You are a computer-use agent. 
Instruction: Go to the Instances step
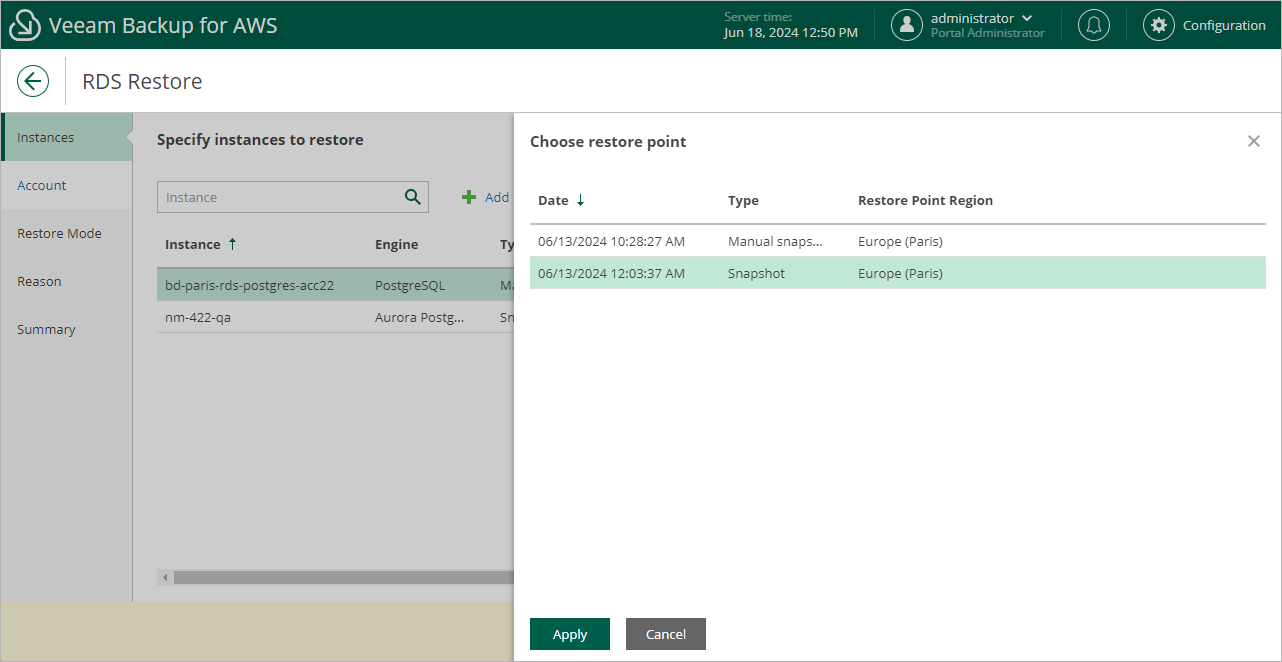[x=67, y=137]
